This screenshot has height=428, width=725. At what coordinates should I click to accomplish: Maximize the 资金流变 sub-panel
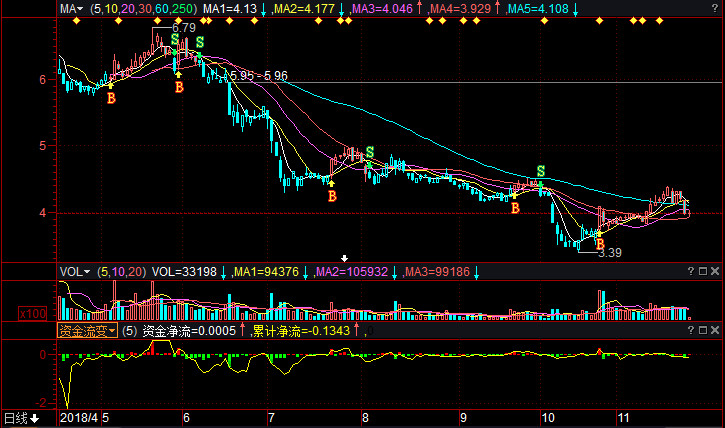702,329
